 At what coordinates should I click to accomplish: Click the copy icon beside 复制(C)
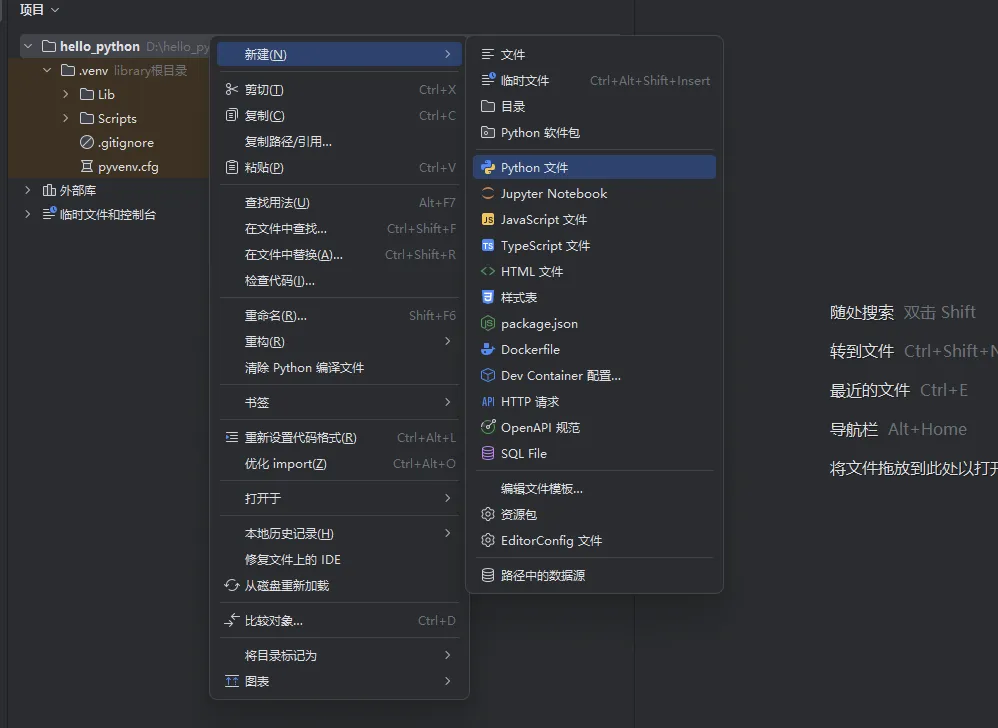tap(232, 115)
